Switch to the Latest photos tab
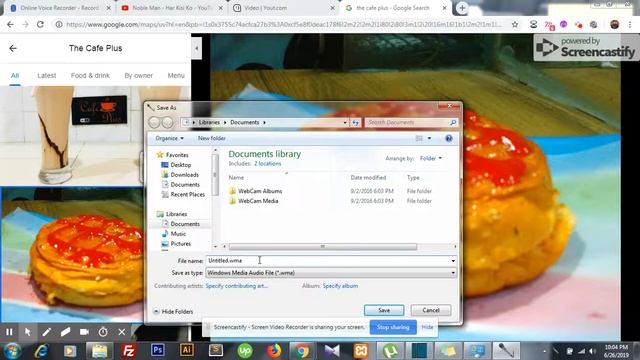The image size is (640, 360). click(47, 76)
